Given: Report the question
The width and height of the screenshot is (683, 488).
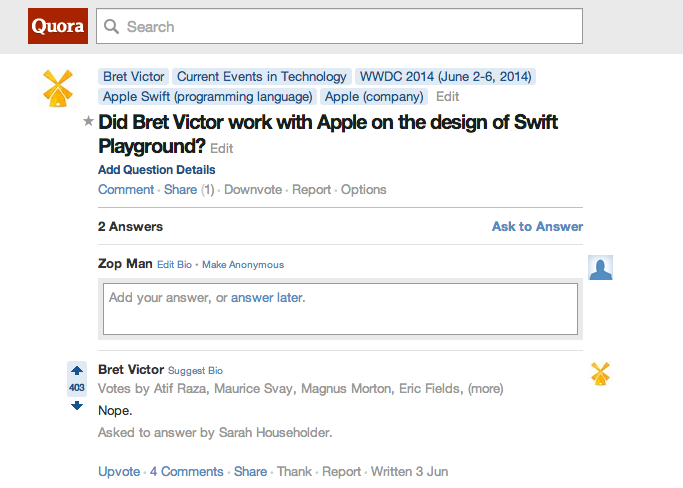Looking at the screenshot, I should (311, 190).
